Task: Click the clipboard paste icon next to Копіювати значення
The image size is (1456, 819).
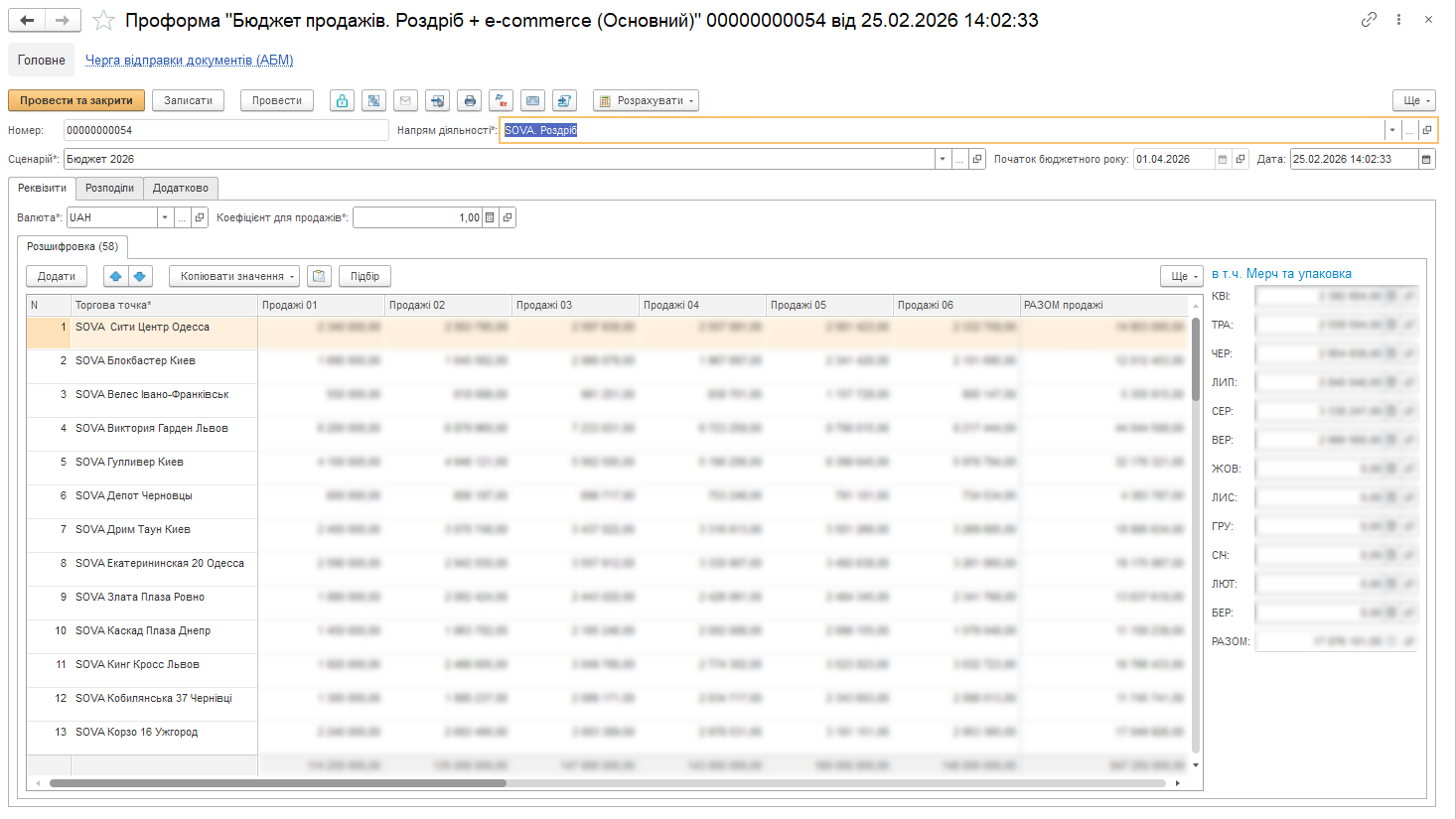Action: pos(319,276)
